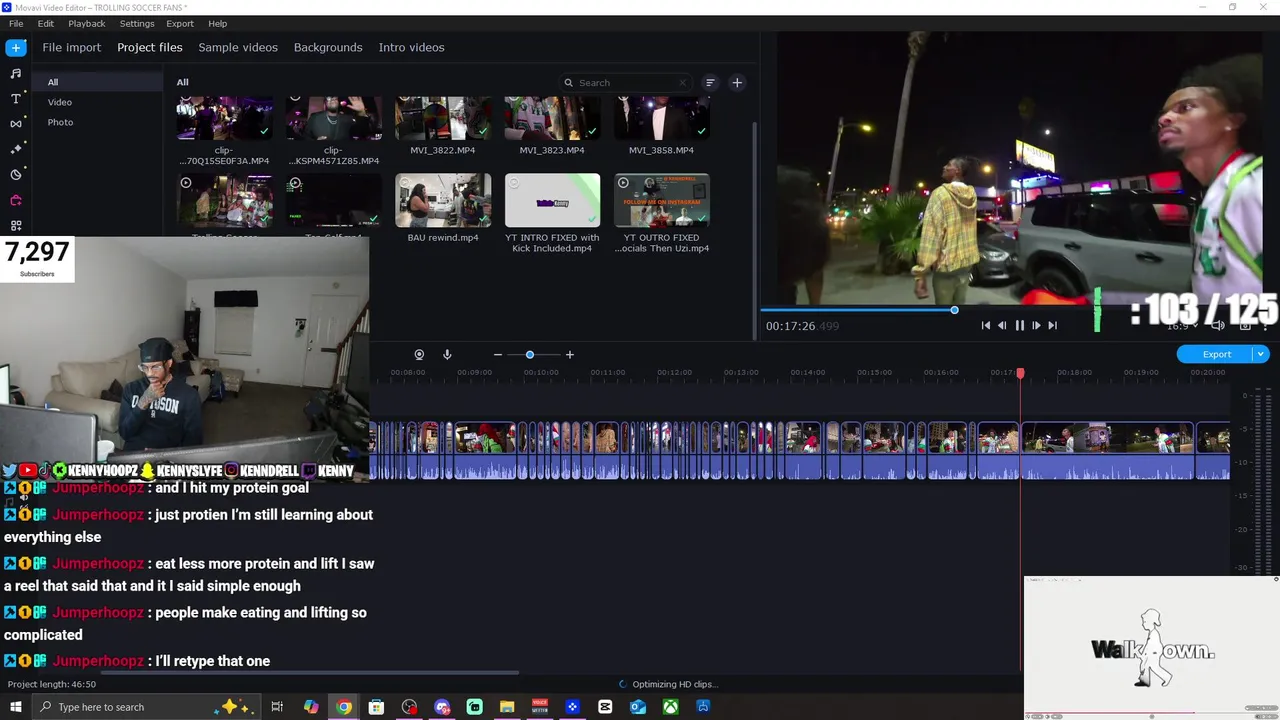Select YT OUTRO FIXED clip thumbnail

(661, 200)
